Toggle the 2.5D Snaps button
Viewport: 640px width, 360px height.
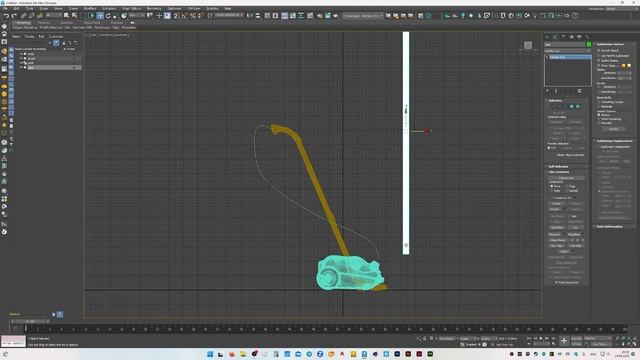click(176, 16)
